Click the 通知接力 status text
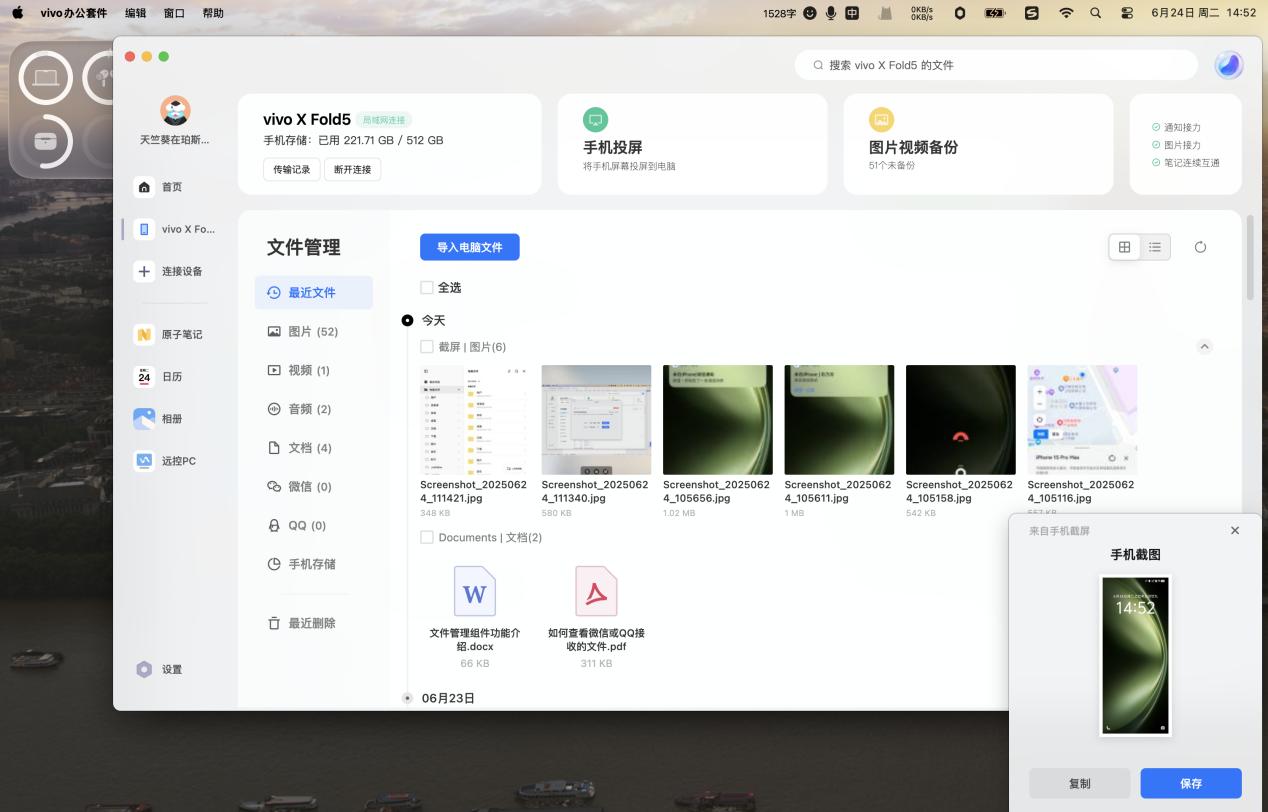The width and height of the screenshot is (1268, 812). pos(1182,128)
